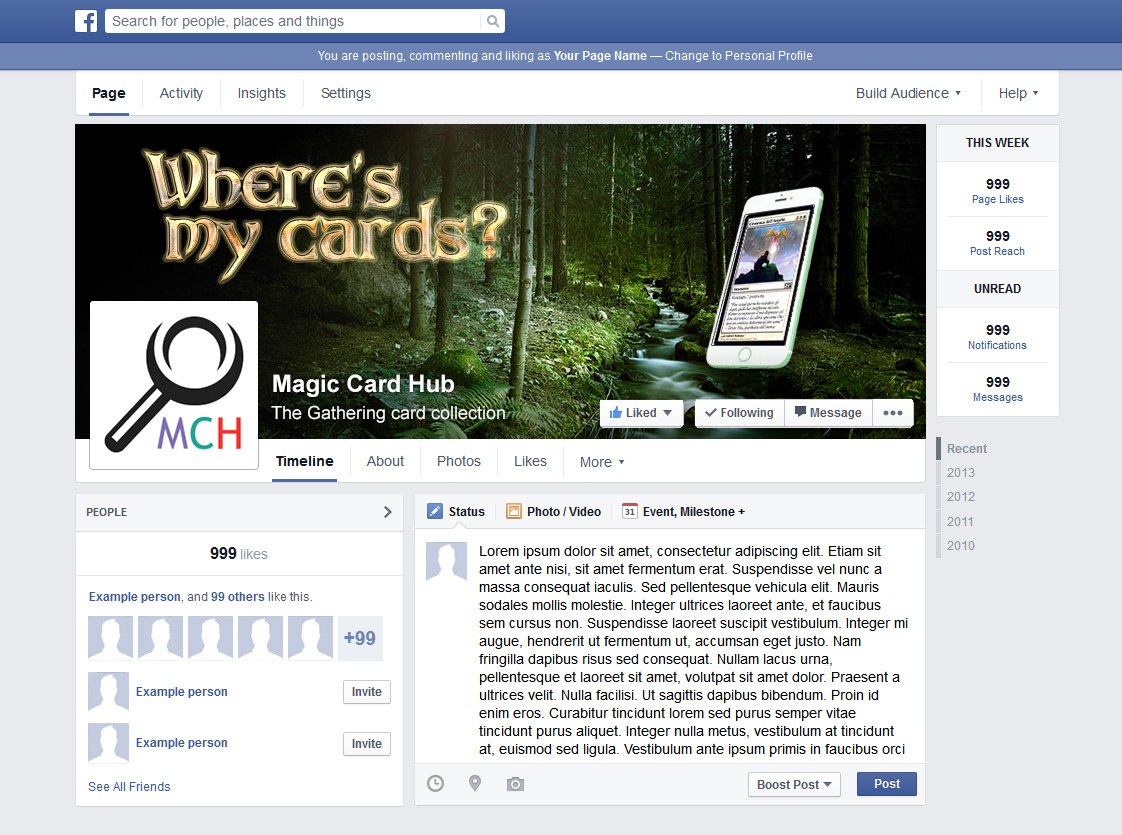Open the More tab dropdown
1122x835 pixels.
click(601, 461)
